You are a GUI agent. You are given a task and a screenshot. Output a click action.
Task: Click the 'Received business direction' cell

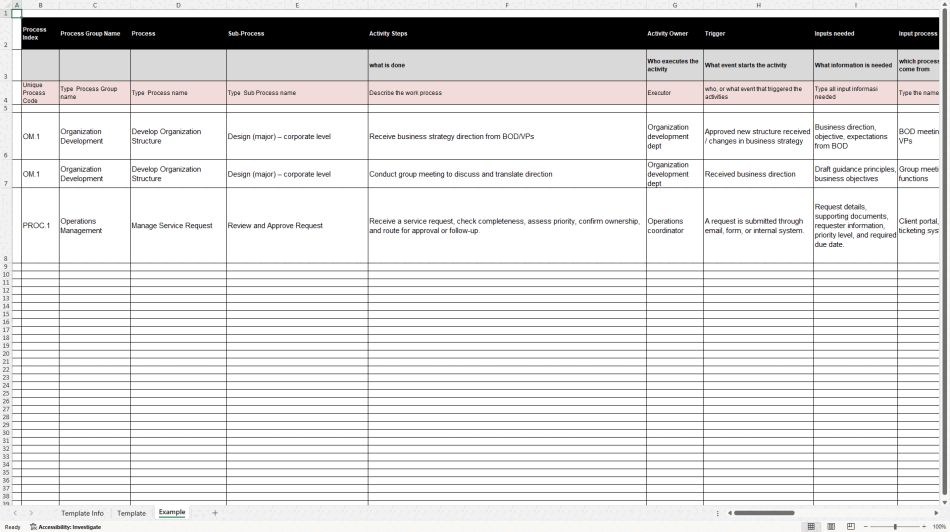click(x=758, y=174)
